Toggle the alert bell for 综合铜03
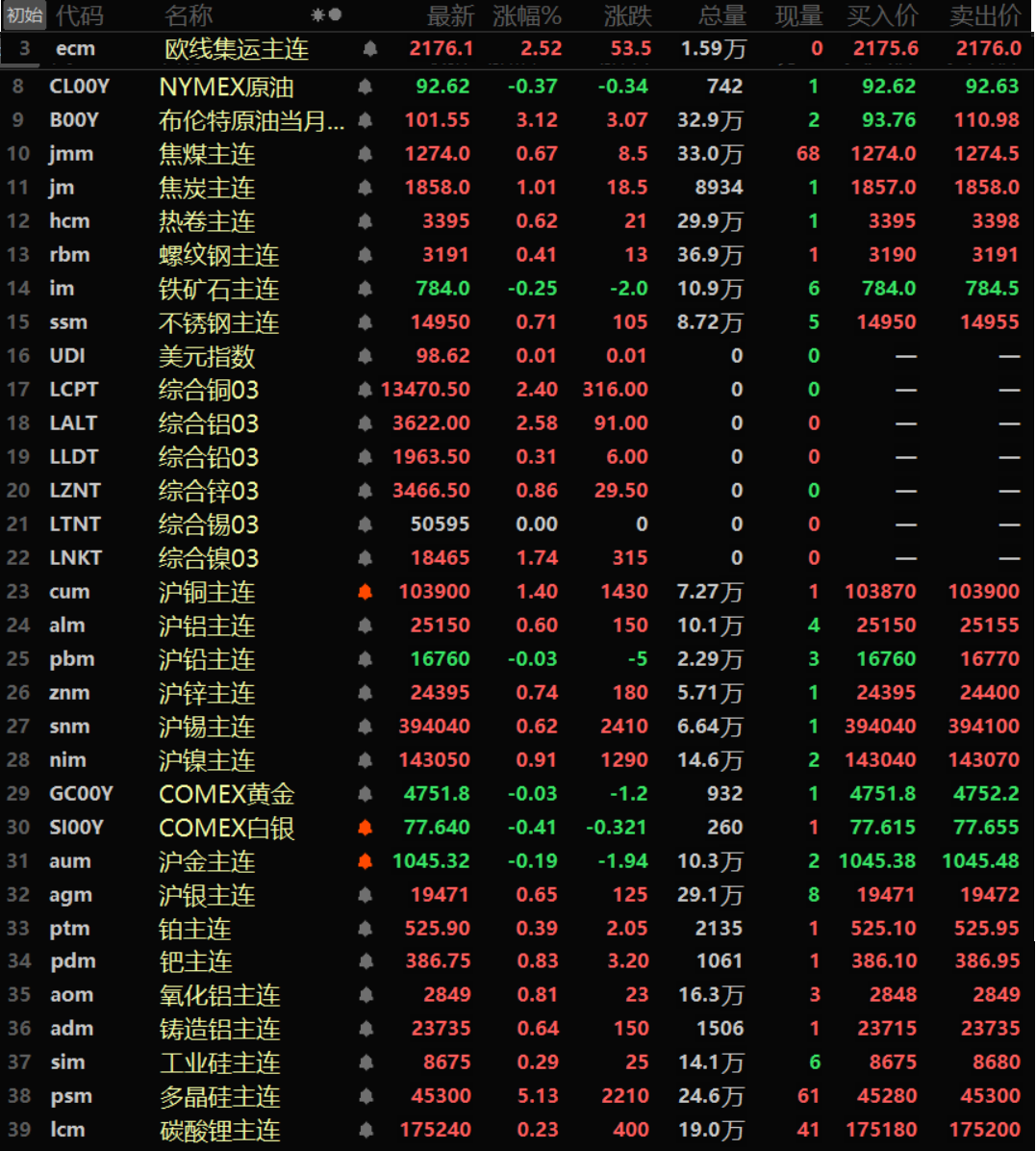This screenshot has width=1036, height=1151. click(x=365, y=390)
